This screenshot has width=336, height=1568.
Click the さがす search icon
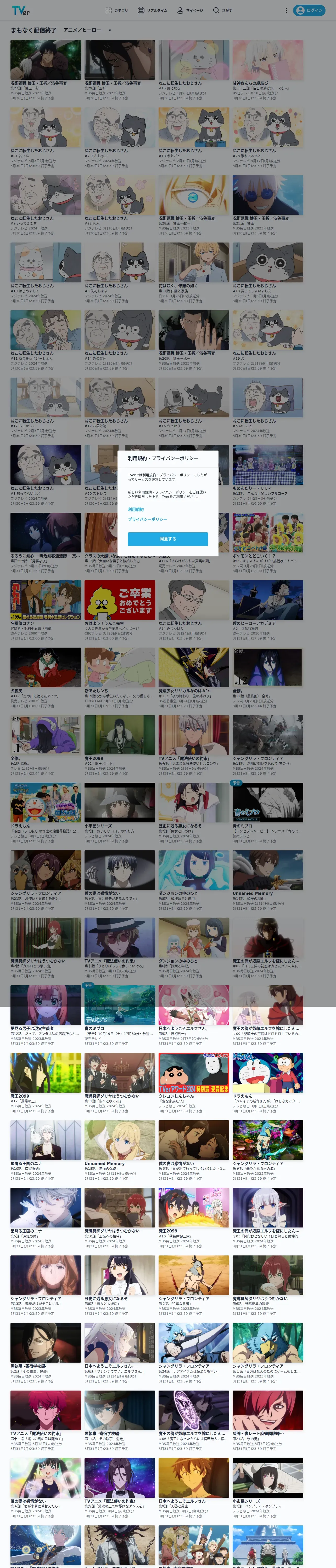click(216, 10)
